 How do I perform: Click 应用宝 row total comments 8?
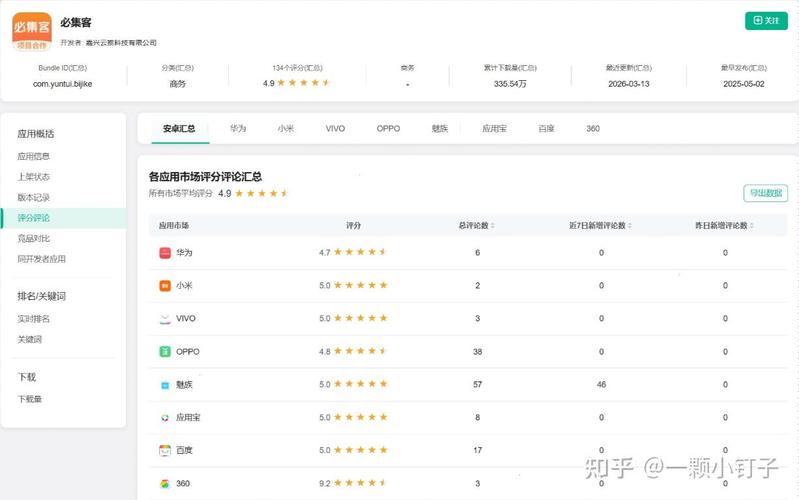coord(477,417)
